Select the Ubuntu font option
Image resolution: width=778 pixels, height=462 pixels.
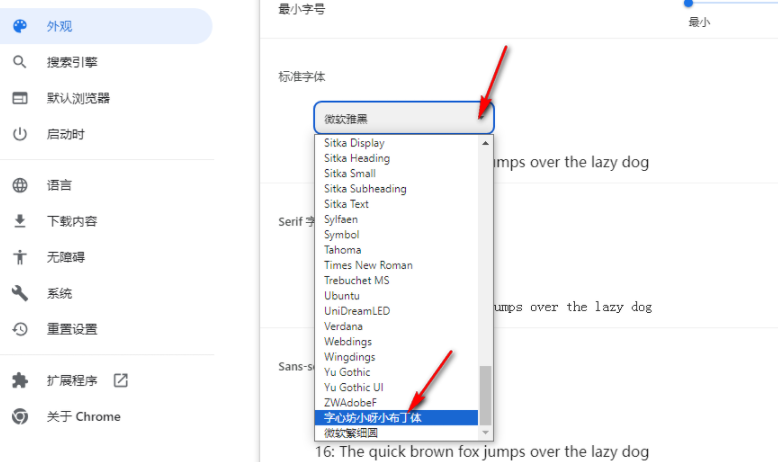pyautogui.click(x=396, y=296)
